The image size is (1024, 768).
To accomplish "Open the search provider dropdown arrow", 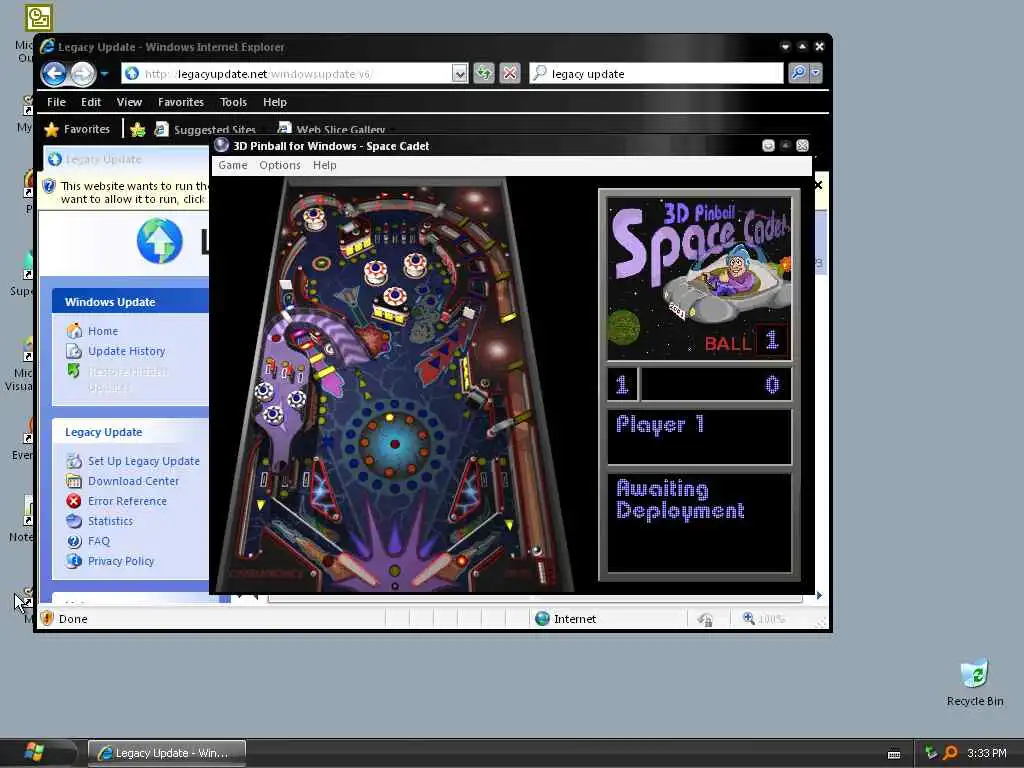I will (x=816, y=73).
